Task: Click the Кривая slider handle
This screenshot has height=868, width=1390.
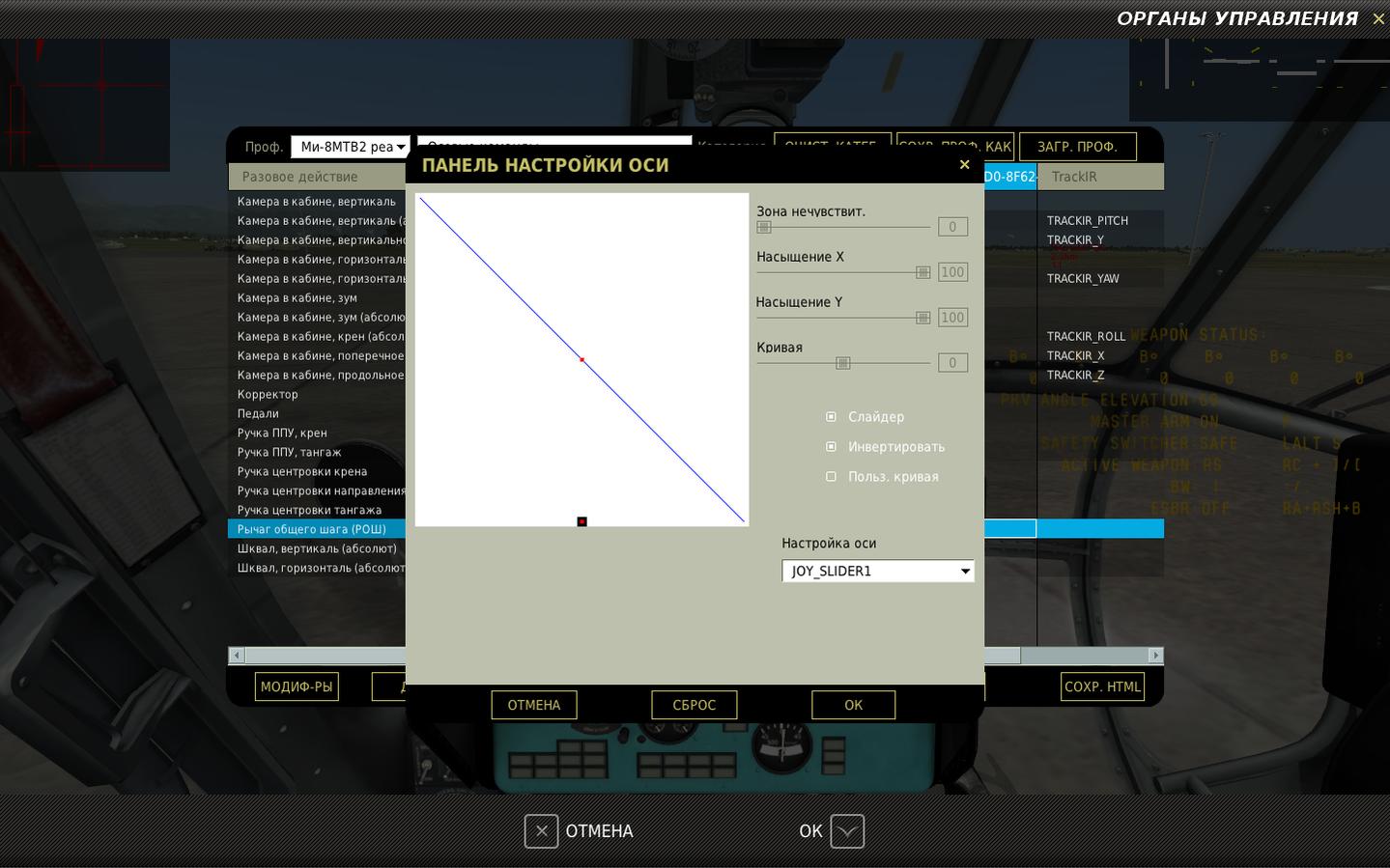Action: coord(843,363)
